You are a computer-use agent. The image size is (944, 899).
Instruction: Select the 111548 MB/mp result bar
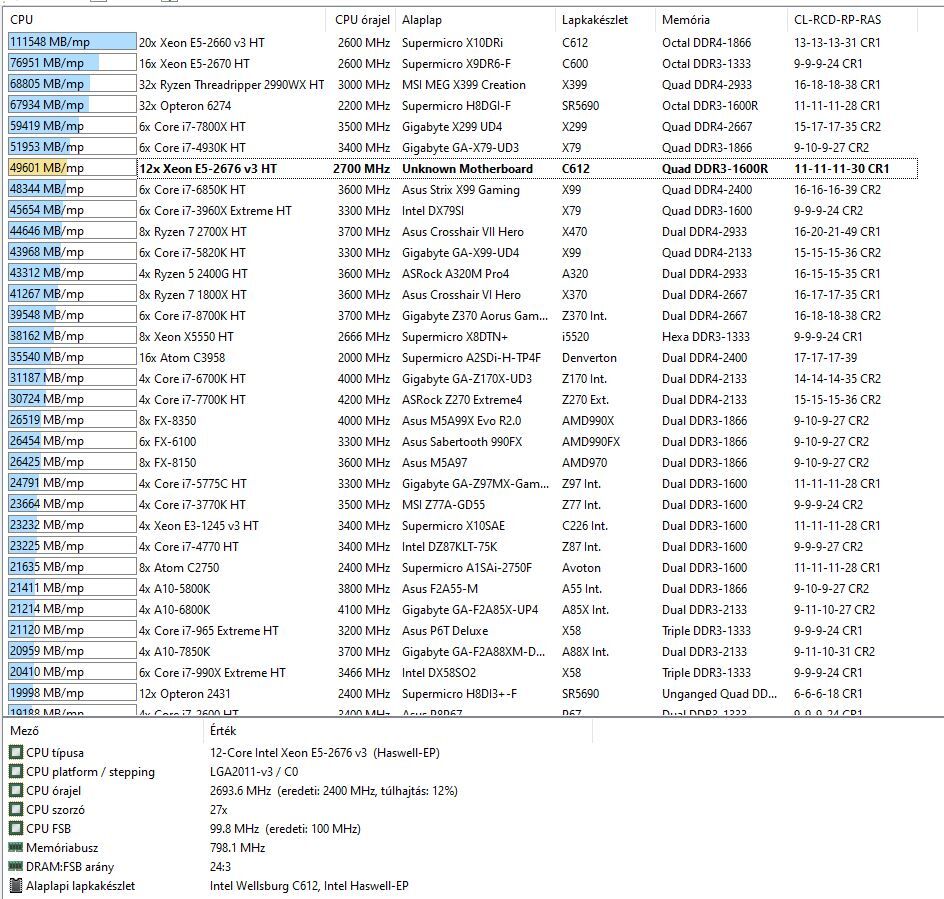(72, 42)
